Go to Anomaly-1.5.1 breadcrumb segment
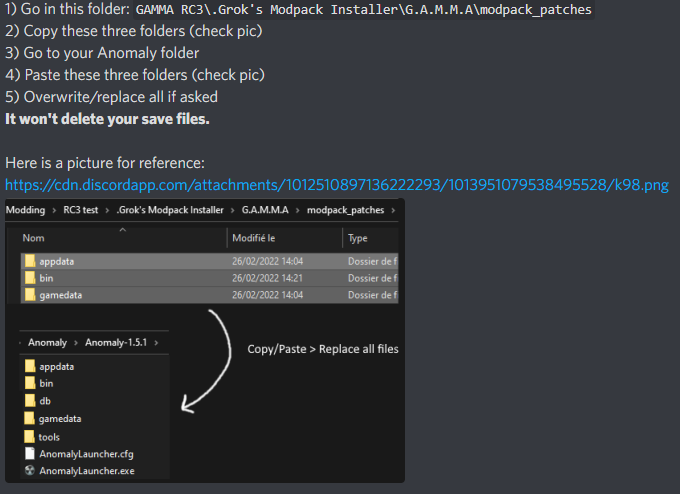Image resolution: width=680 pixels, height=494 pixels. pyautogui.click(x=116, y=342)
